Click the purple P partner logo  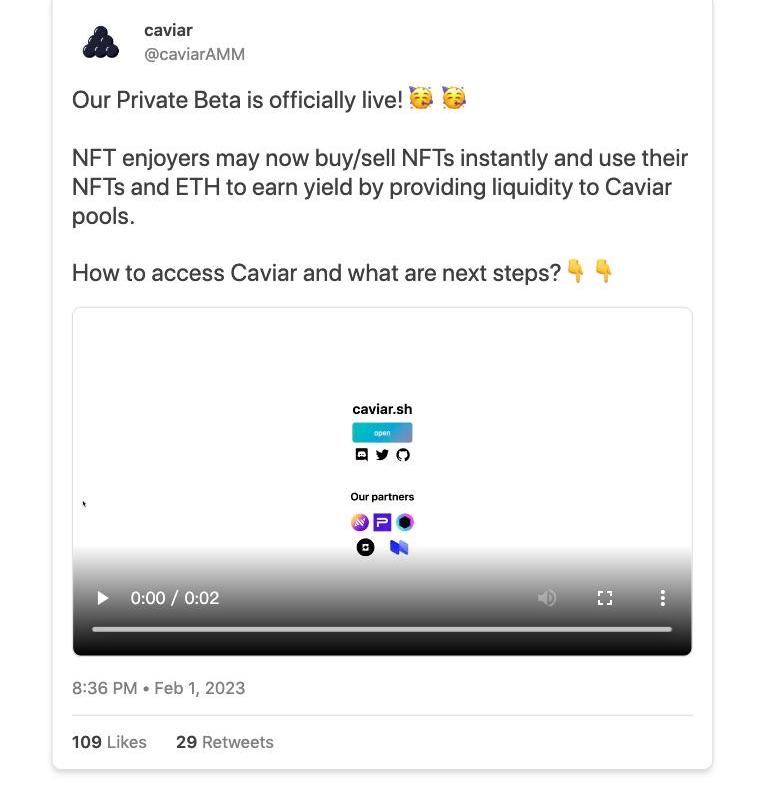point(382,522)
